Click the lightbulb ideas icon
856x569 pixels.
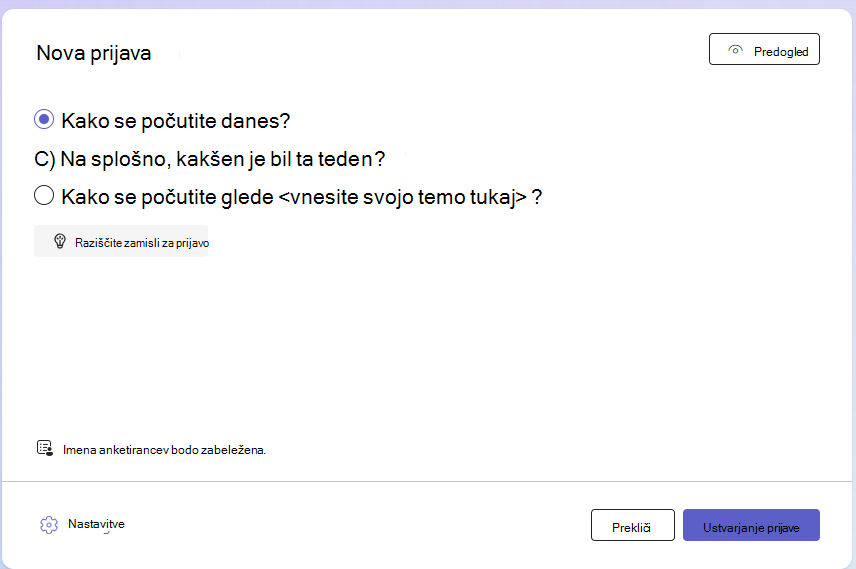60,241
